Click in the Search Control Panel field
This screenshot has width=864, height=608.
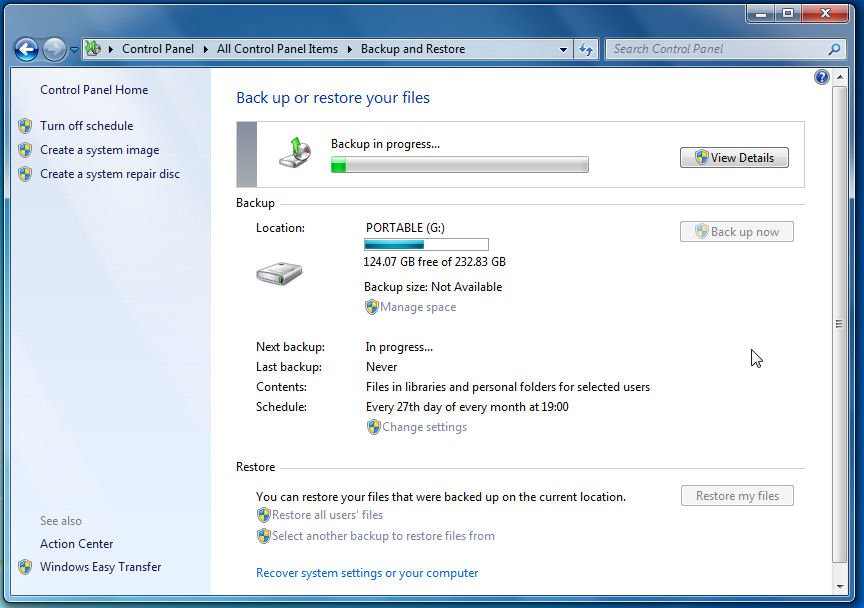[715, 49]
